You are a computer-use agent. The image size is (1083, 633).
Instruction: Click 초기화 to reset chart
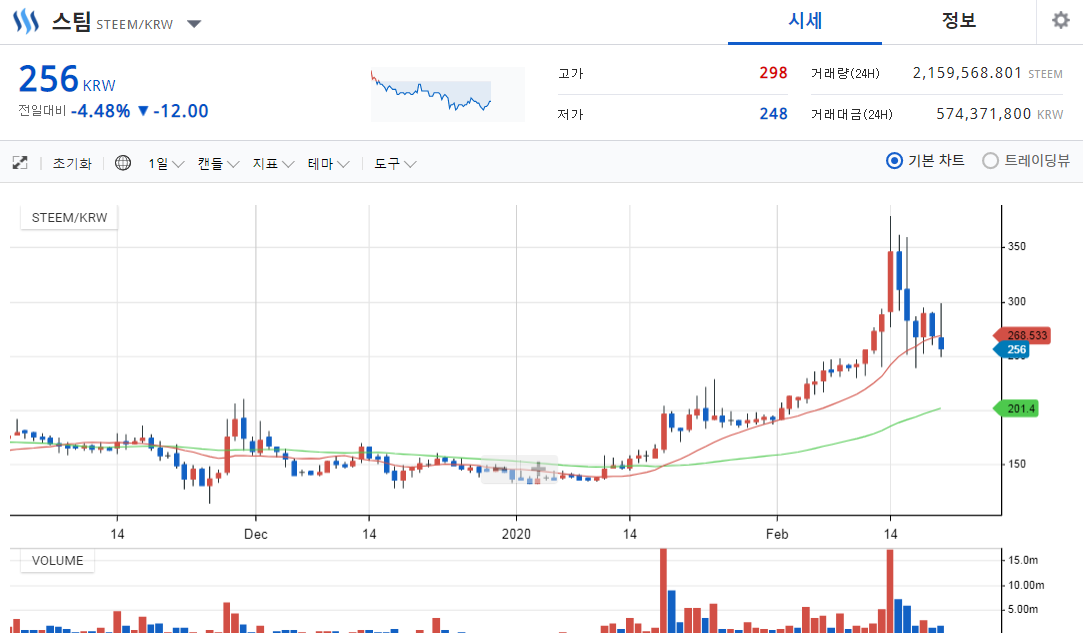[72, 164]
